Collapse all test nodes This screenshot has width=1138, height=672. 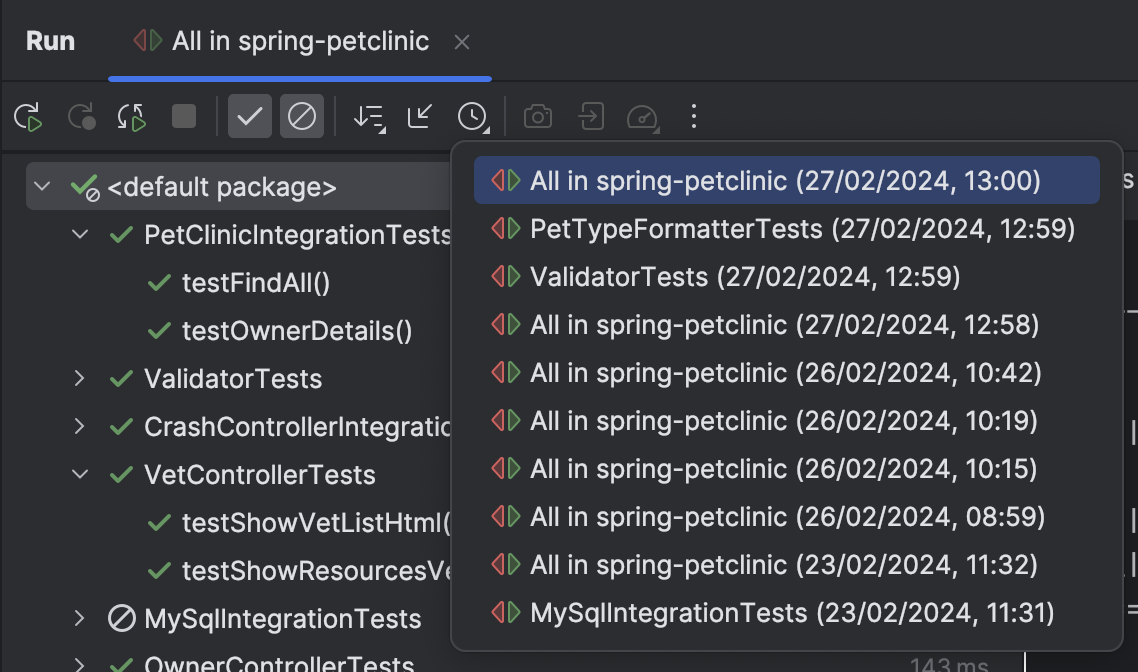[418, 116]
